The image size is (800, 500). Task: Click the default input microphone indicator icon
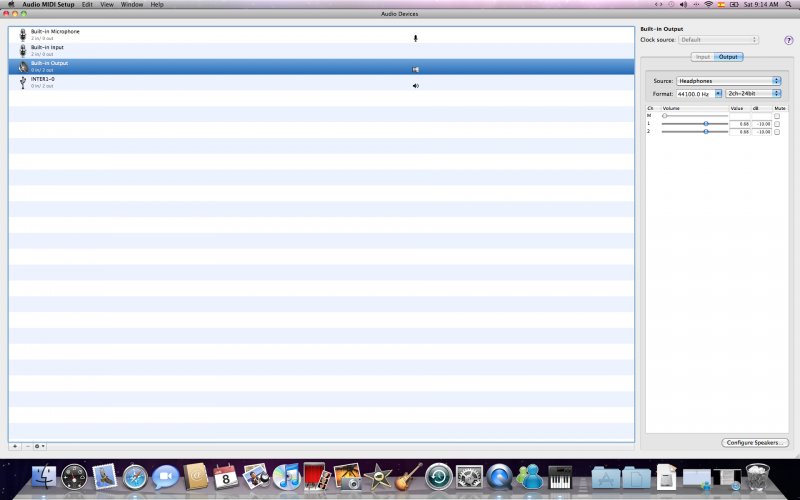[x=415, y=38]
